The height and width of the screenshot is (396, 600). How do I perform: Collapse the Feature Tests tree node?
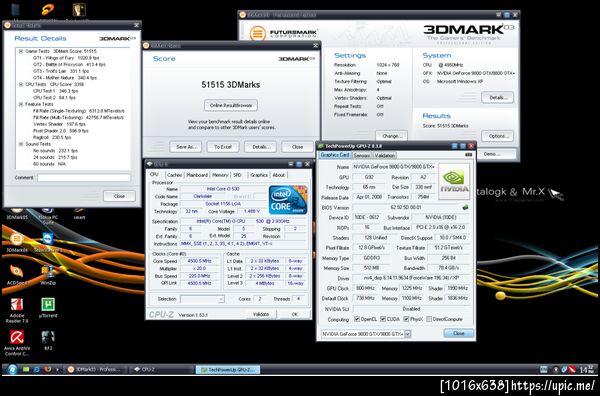point(21,104)
